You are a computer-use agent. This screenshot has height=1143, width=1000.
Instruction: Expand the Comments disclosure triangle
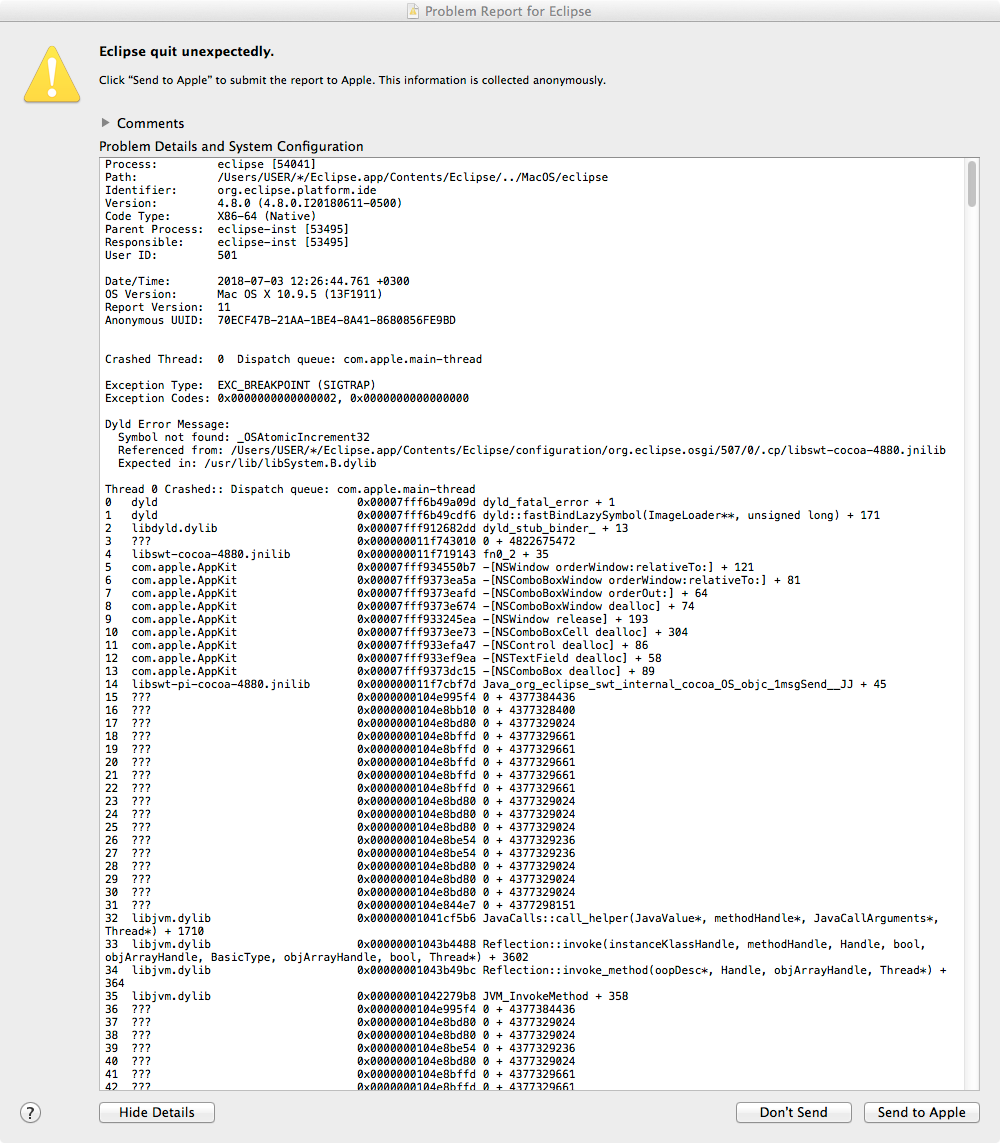point(105,122)
